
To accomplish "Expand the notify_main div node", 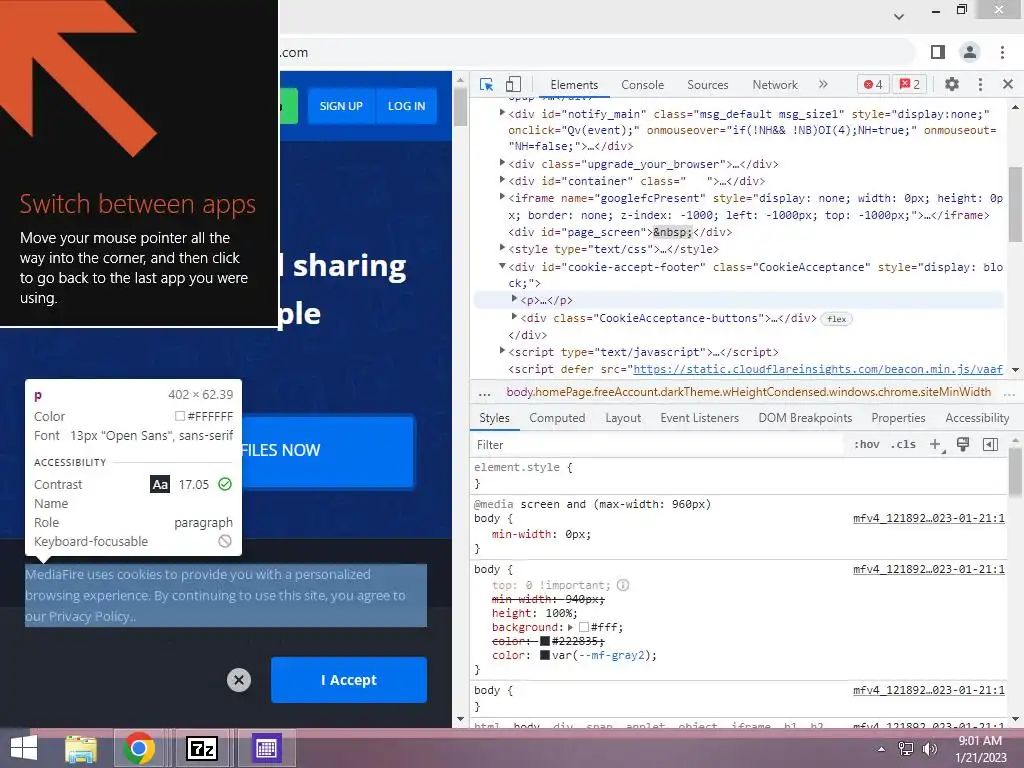I will click(x=502, y=113).
